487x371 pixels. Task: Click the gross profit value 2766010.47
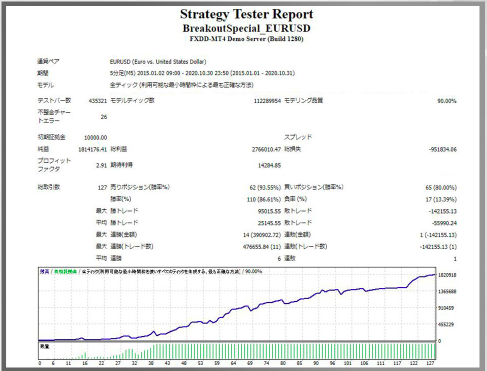pyautogui.click(x=266, y=149)
